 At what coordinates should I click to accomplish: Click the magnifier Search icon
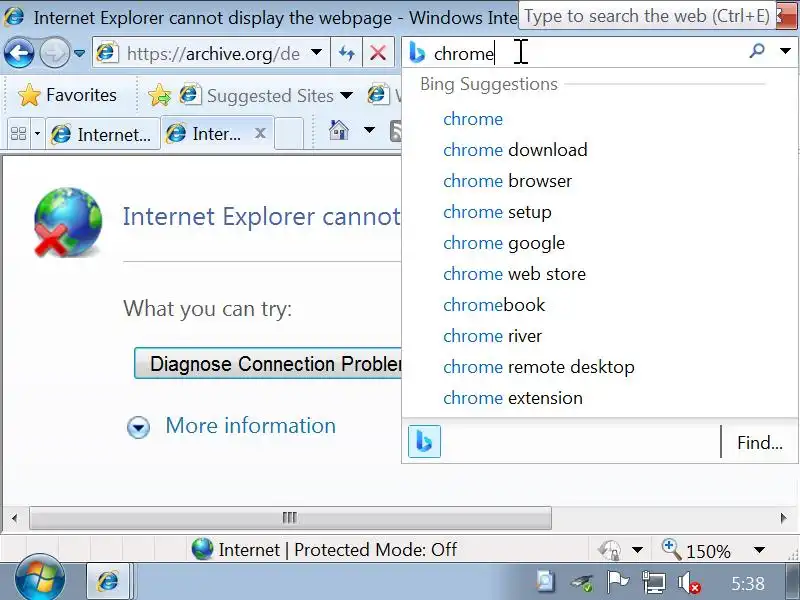[x=757, y=51]
